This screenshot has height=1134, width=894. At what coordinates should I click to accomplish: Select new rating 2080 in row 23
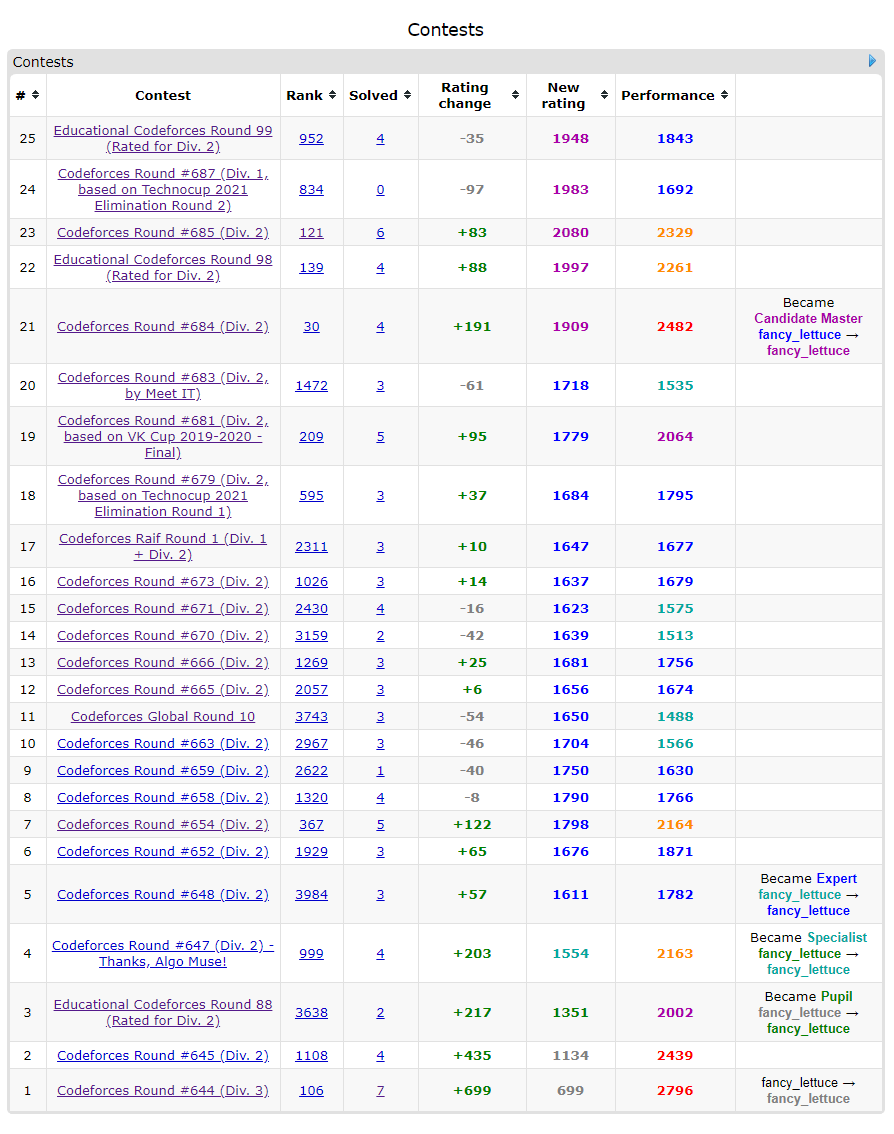click(571, 232)
